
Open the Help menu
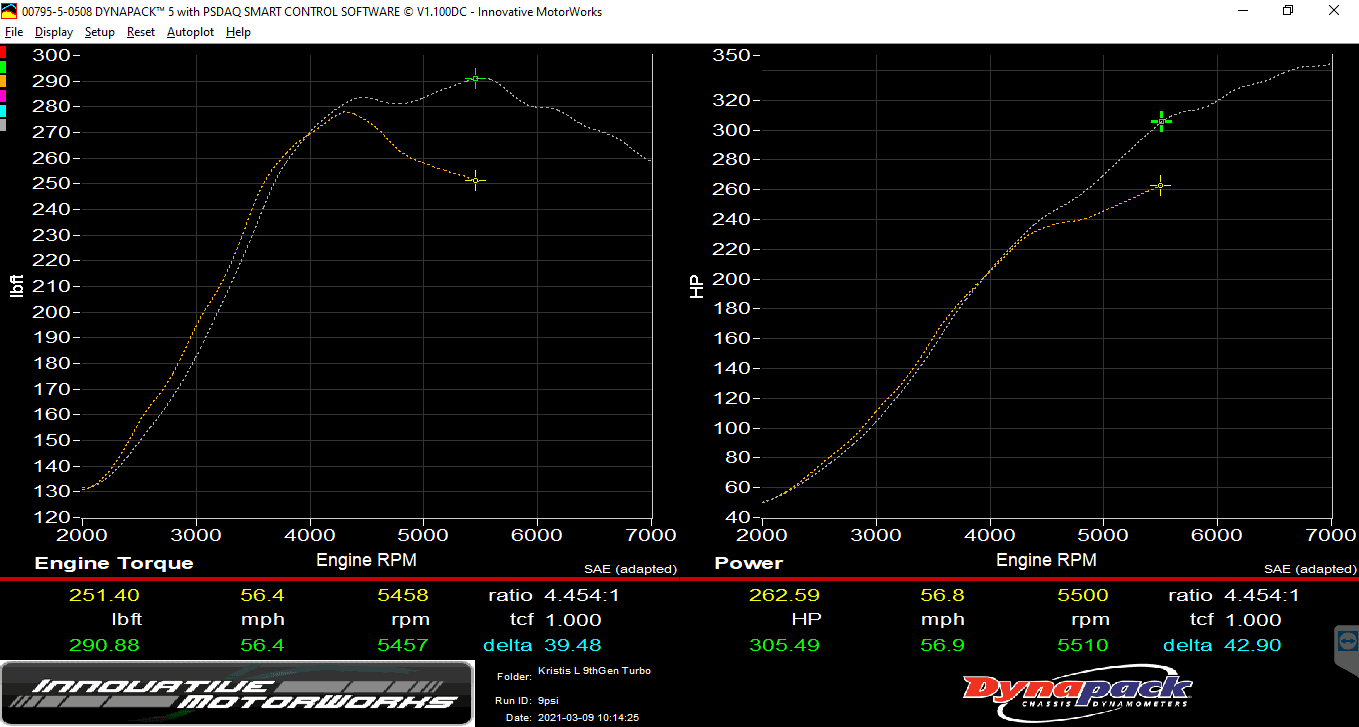click(x=238, y=32)
